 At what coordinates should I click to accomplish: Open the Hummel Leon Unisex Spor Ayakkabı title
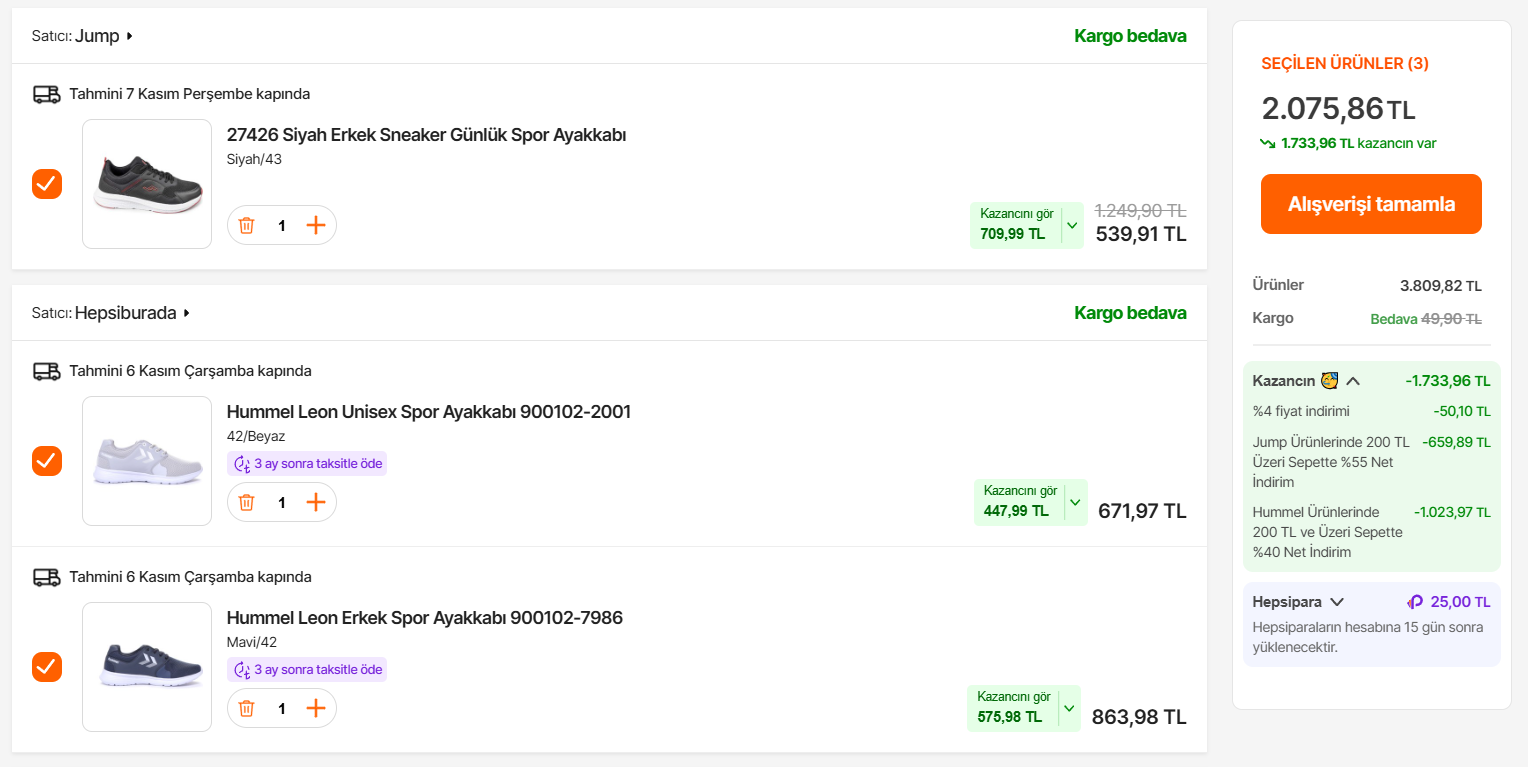pyautogui.click(x=428, y=412)
